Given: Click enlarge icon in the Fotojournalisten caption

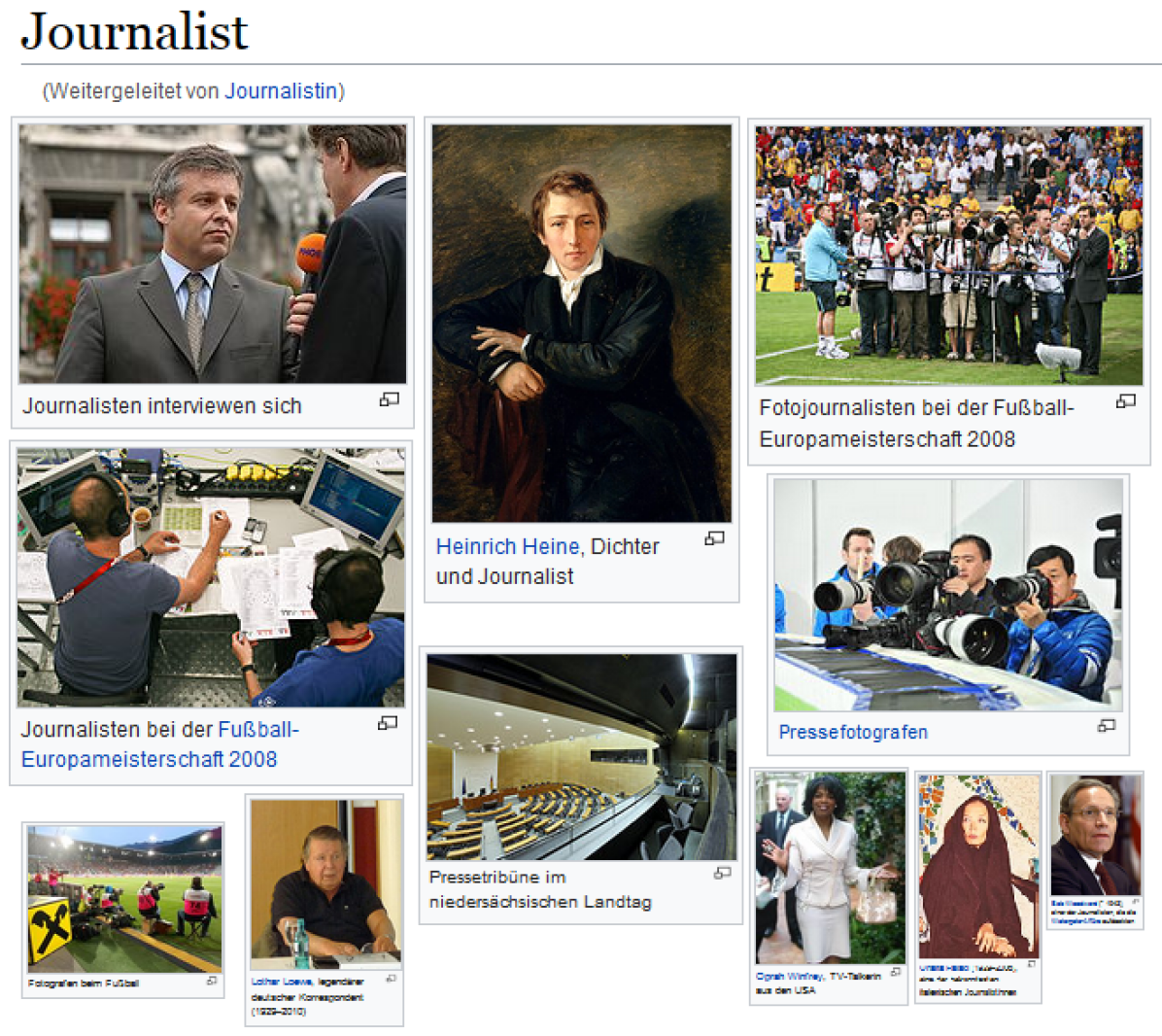Looking at the screenshot, I should click(x=1126, y=401).
